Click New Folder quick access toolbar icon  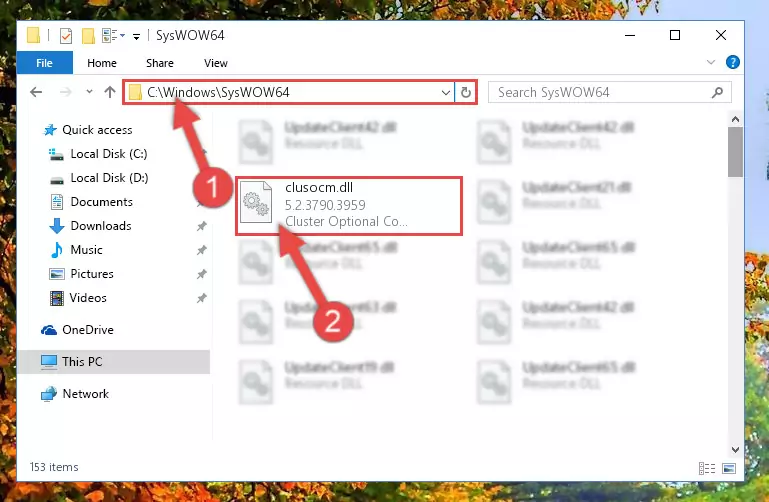coord(88,36)
